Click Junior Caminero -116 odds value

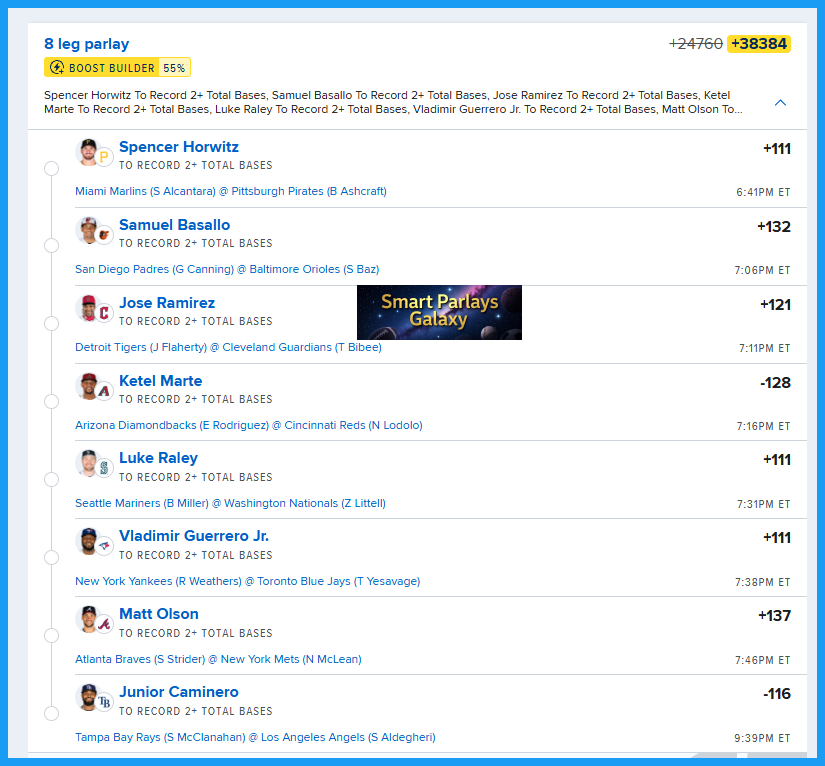click(x=777, y=693)
